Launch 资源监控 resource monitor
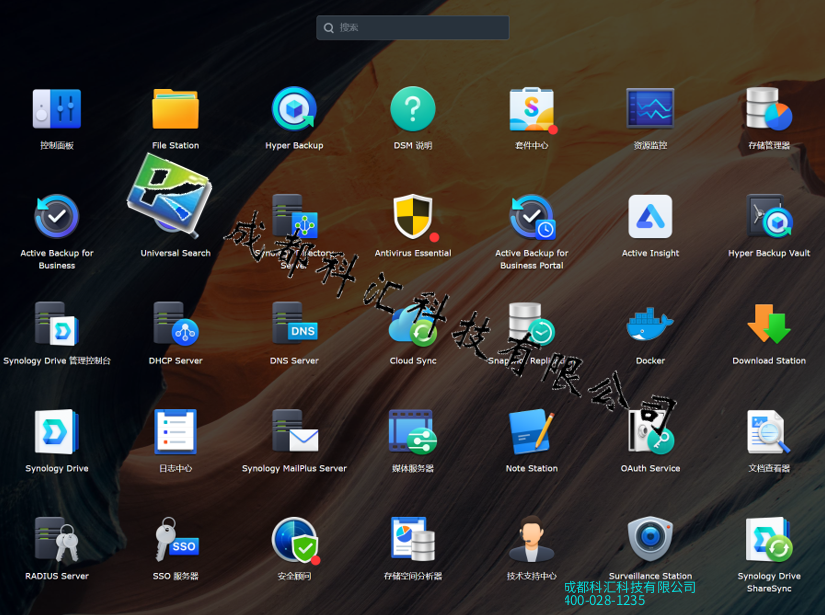Viewport: 825px width, 615px height. 650,109
